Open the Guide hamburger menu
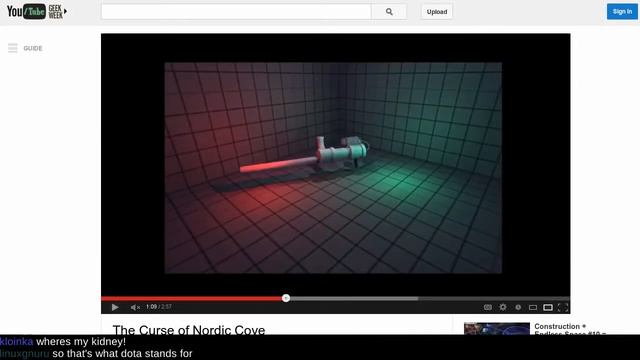The image size is (640, 360). pyautogui.click(x=13, y=48)
